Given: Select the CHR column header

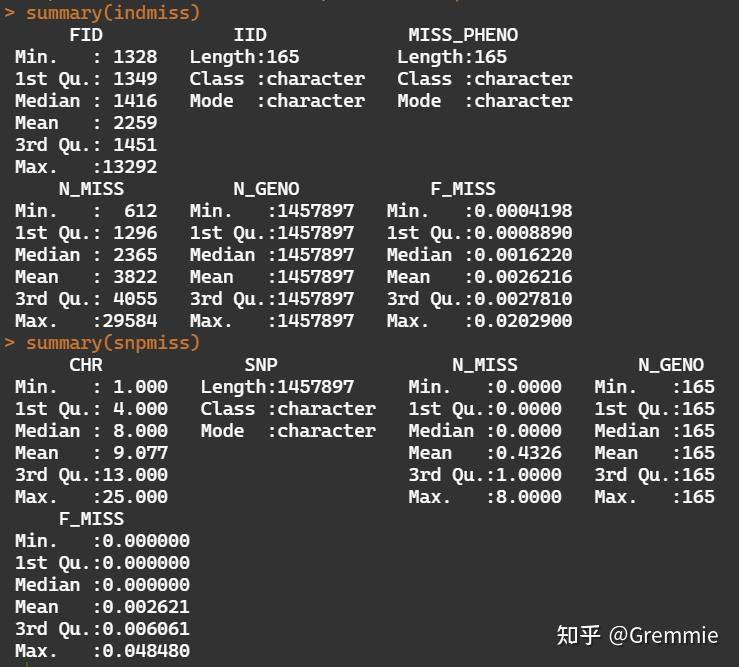Looking at the screenshot, I should coord(86,365).
